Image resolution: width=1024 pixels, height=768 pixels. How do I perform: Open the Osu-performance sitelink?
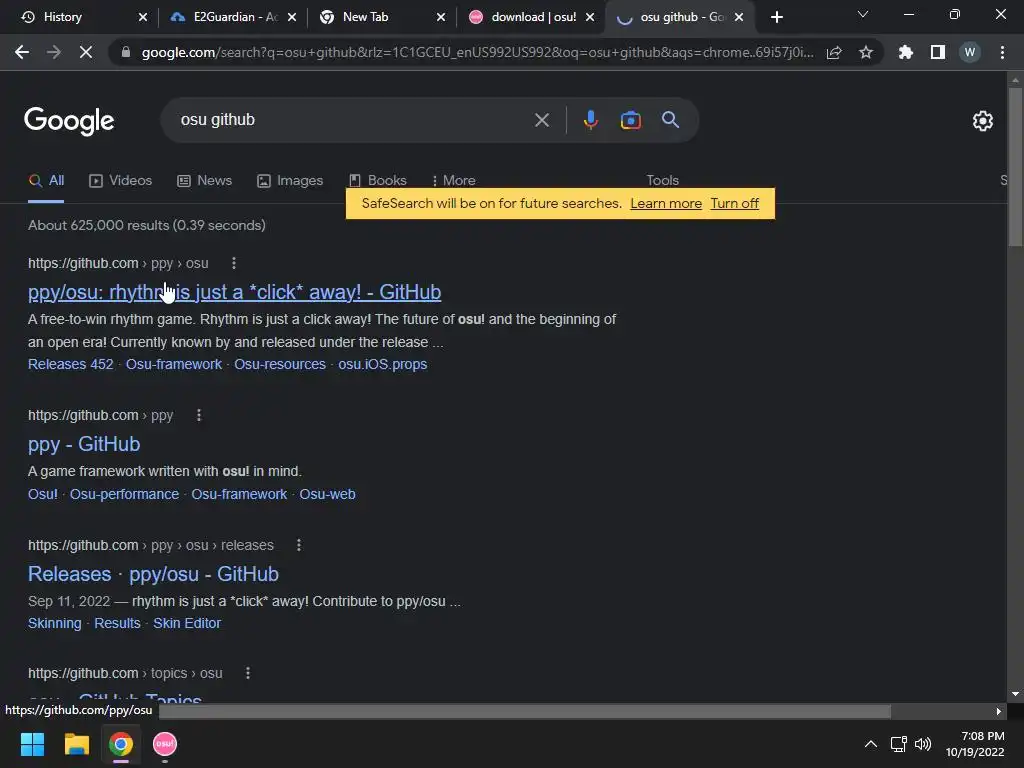coord(124,494)
